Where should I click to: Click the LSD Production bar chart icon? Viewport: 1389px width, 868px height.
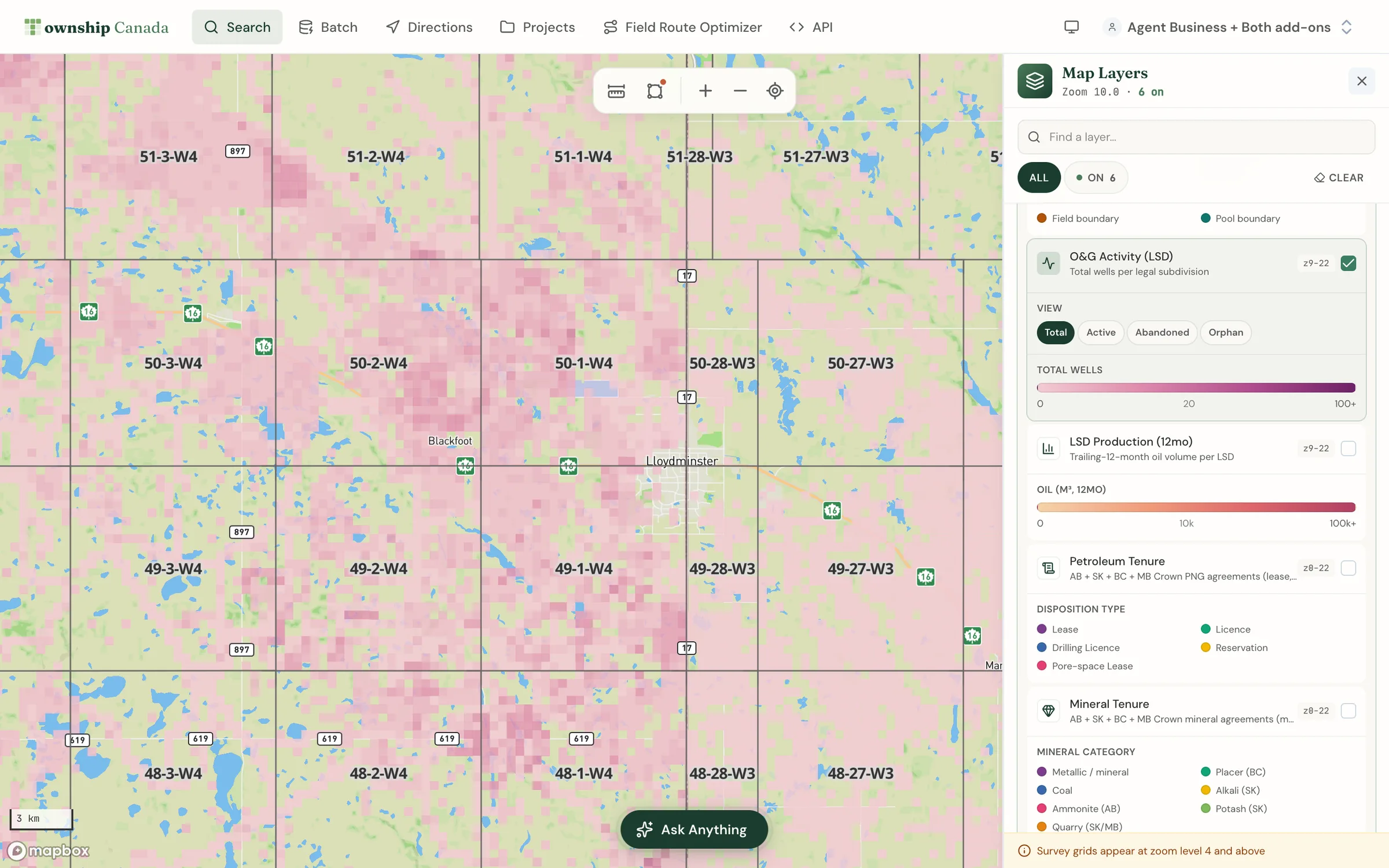point(1048,448)
